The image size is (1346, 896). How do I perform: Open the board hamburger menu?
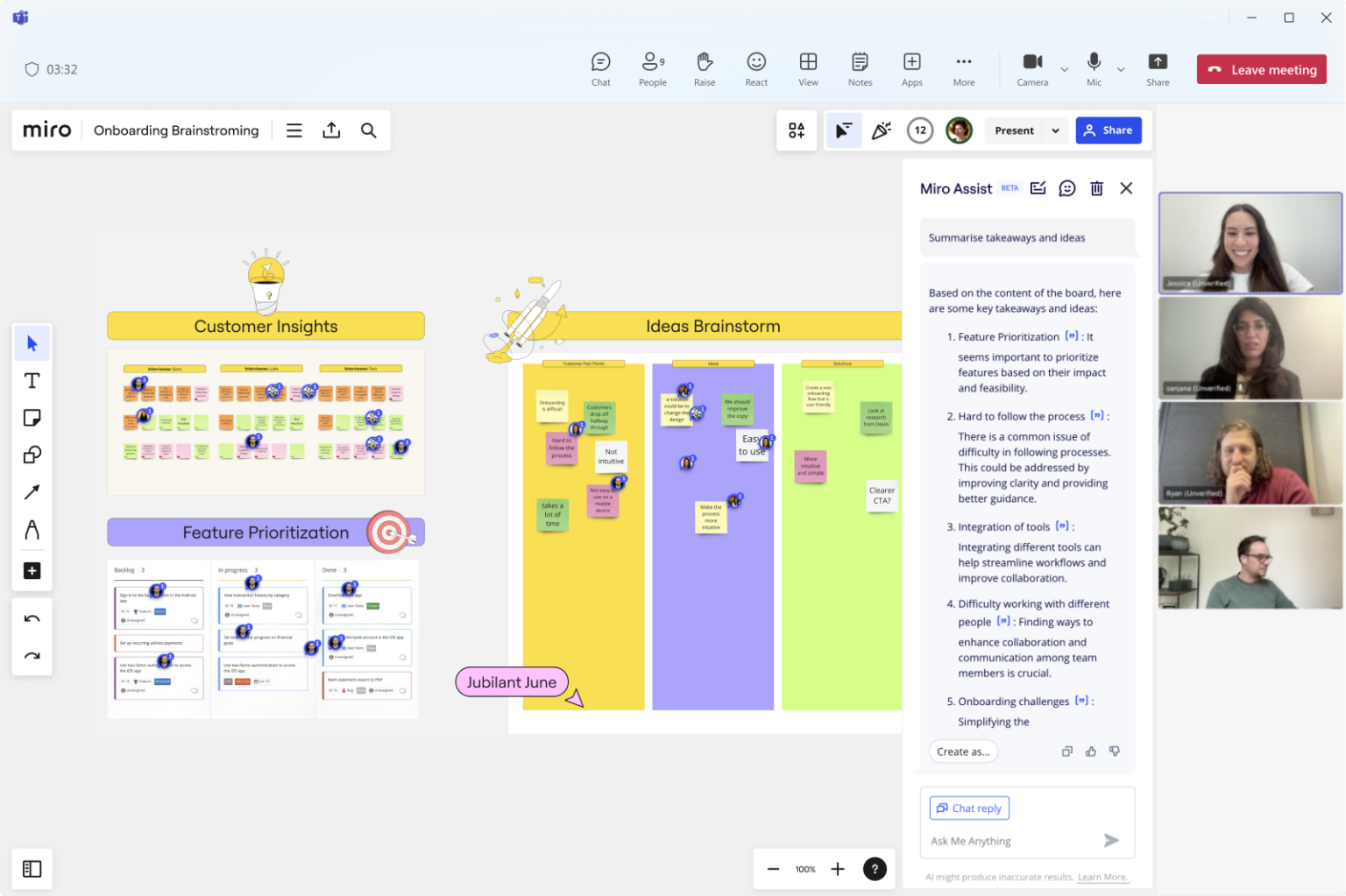pos(294,130)
